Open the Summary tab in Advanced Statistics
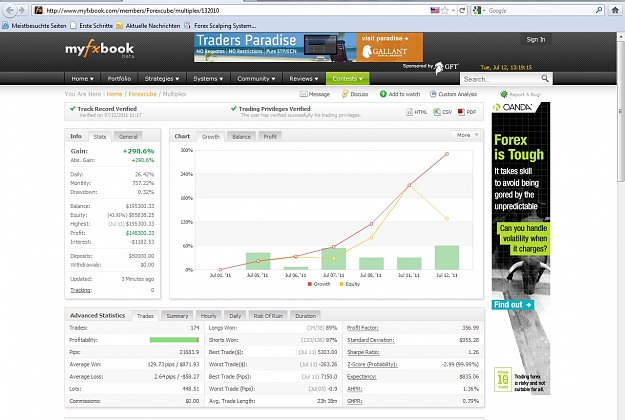 [x=177, y=316]
